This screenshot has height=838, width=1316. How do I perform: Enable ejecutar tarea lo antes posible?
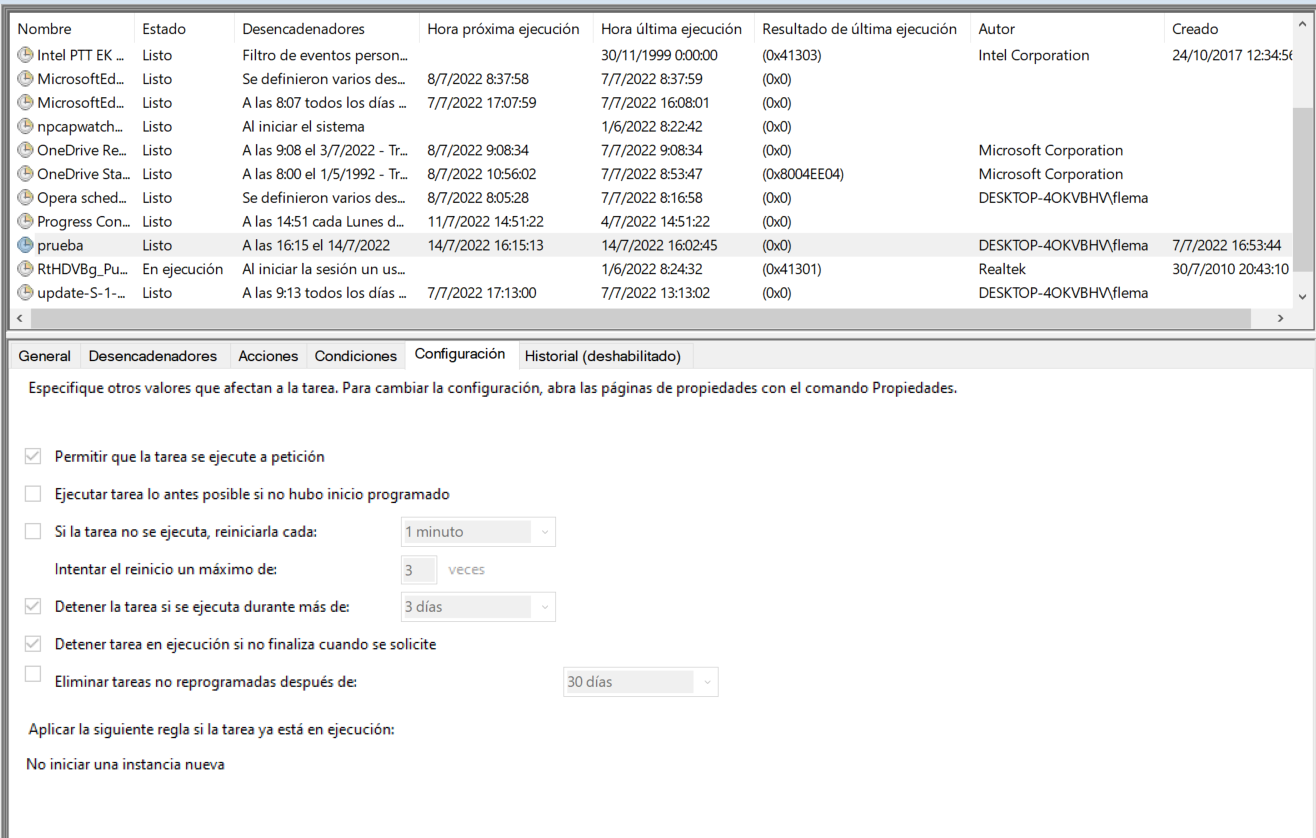[31, 493]
